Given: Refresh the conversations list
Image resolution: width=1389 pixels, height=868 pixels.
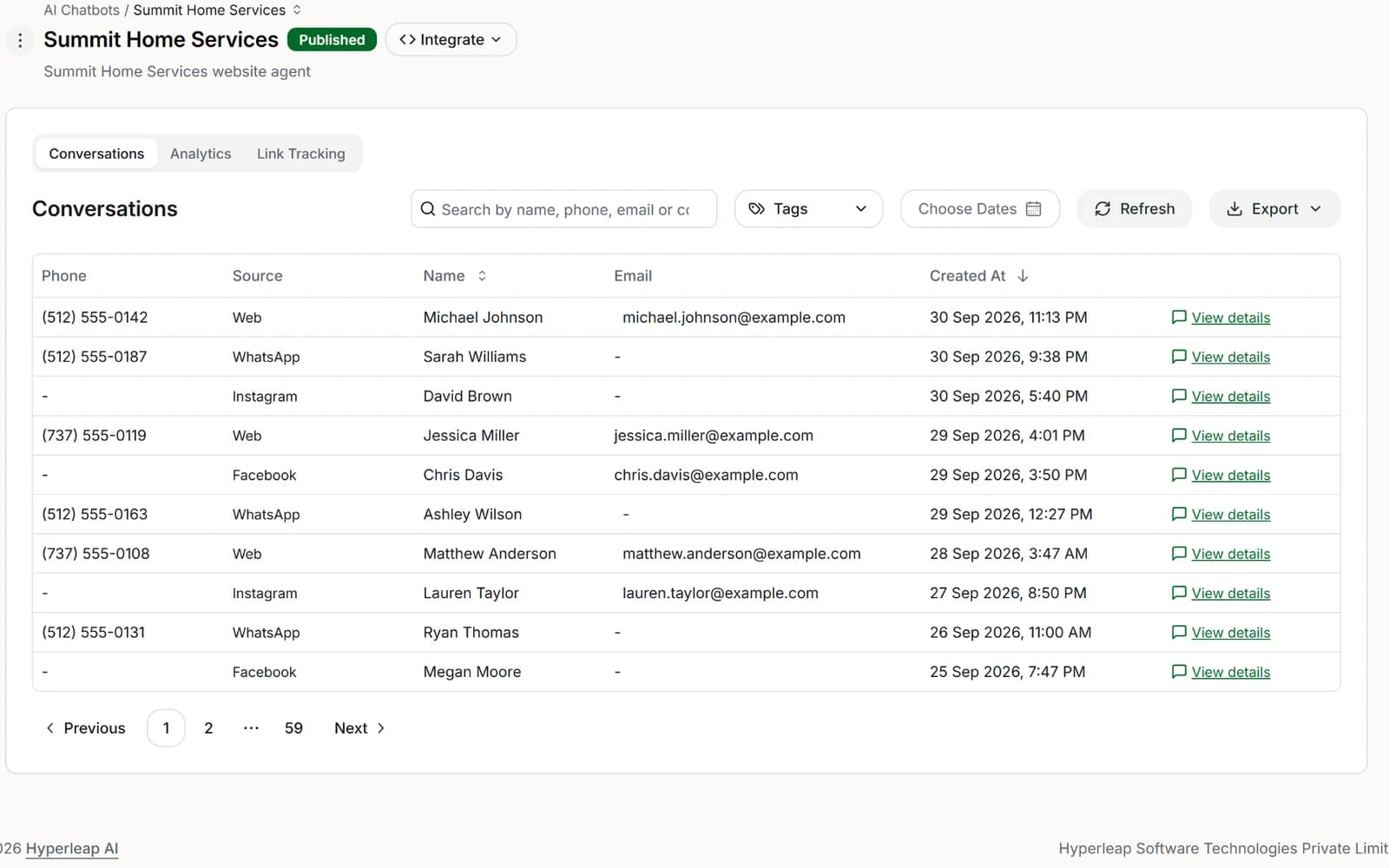Looking at the screenshot, I should [1135, 209].
